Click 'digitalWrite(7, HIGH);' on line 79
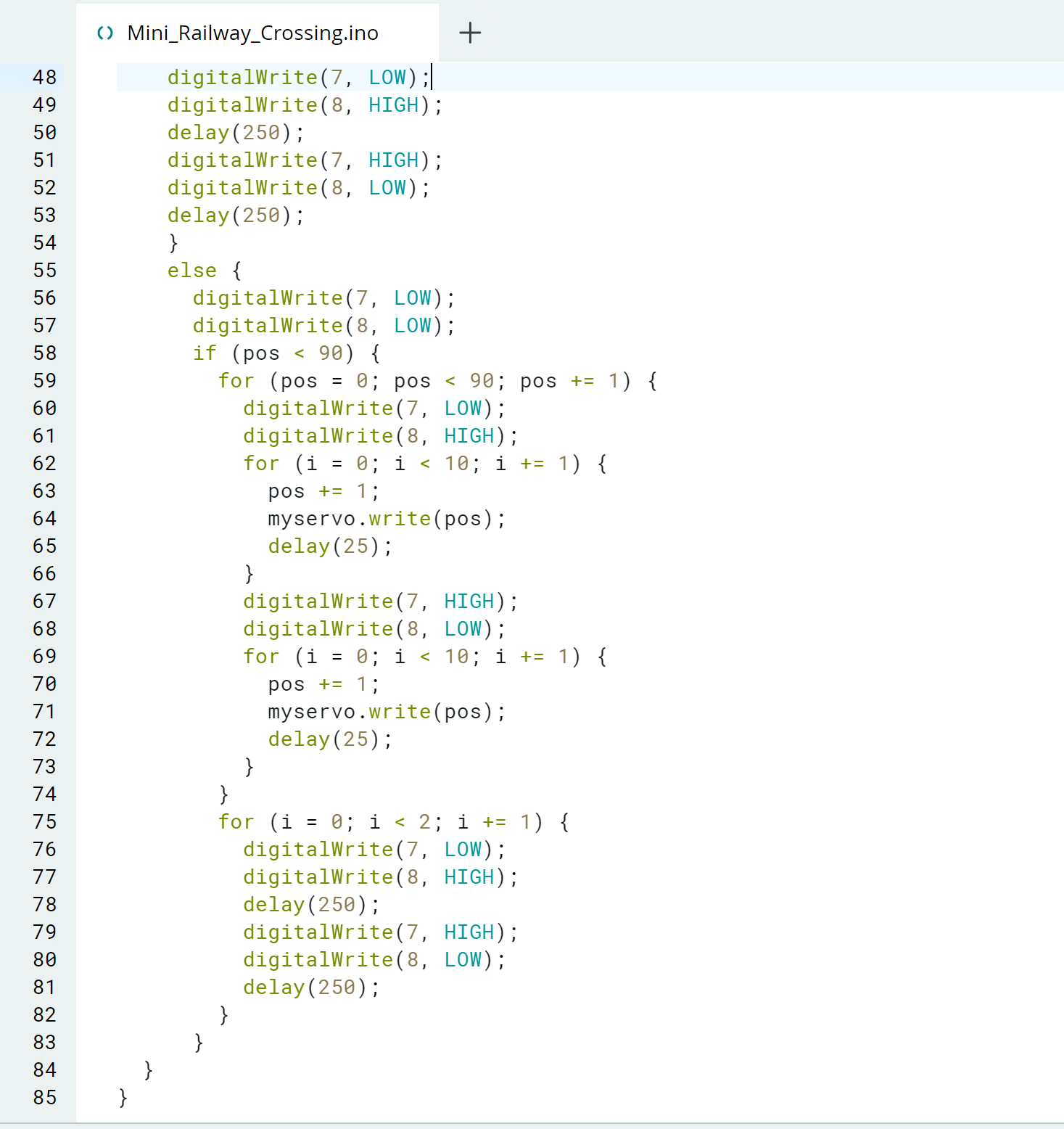The height and width of the screenshot is (1129, 1064). (381, 932)
